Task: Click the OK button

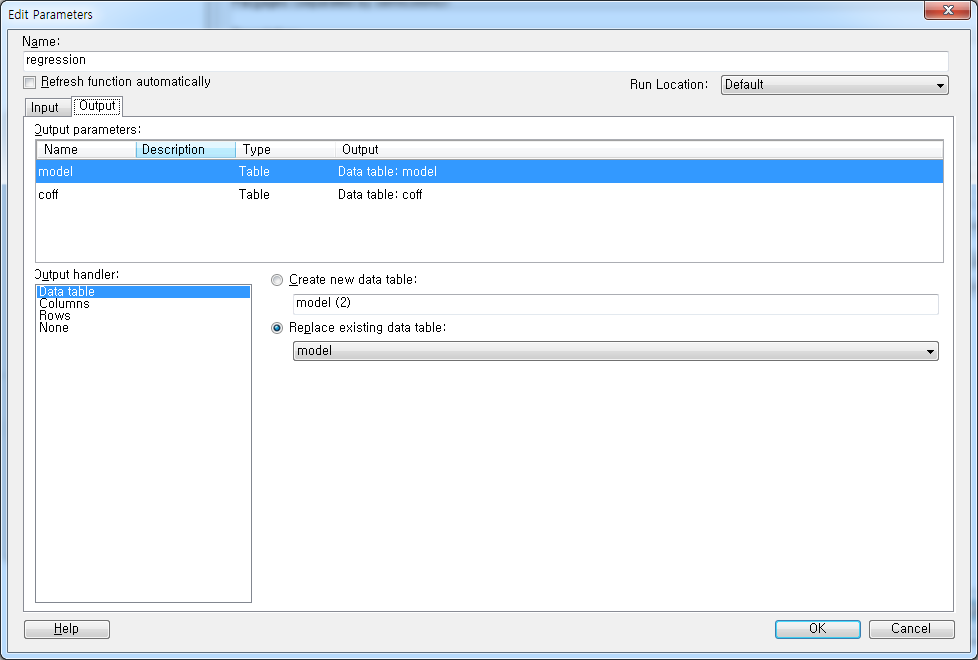Action: click(x=817, y=629)
